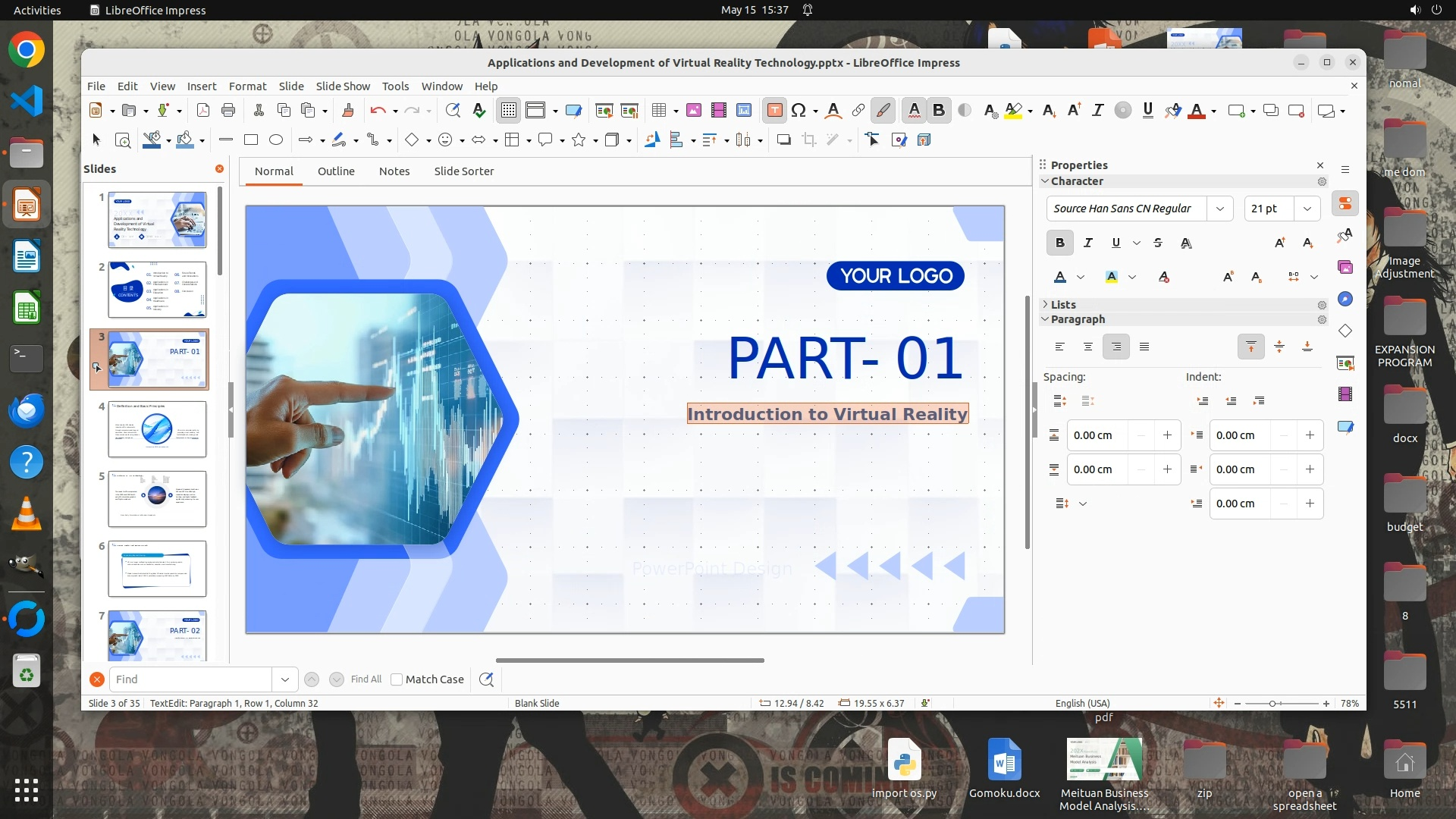Toggle Italic in Character panel
1456x819 pixels.
1088,243
